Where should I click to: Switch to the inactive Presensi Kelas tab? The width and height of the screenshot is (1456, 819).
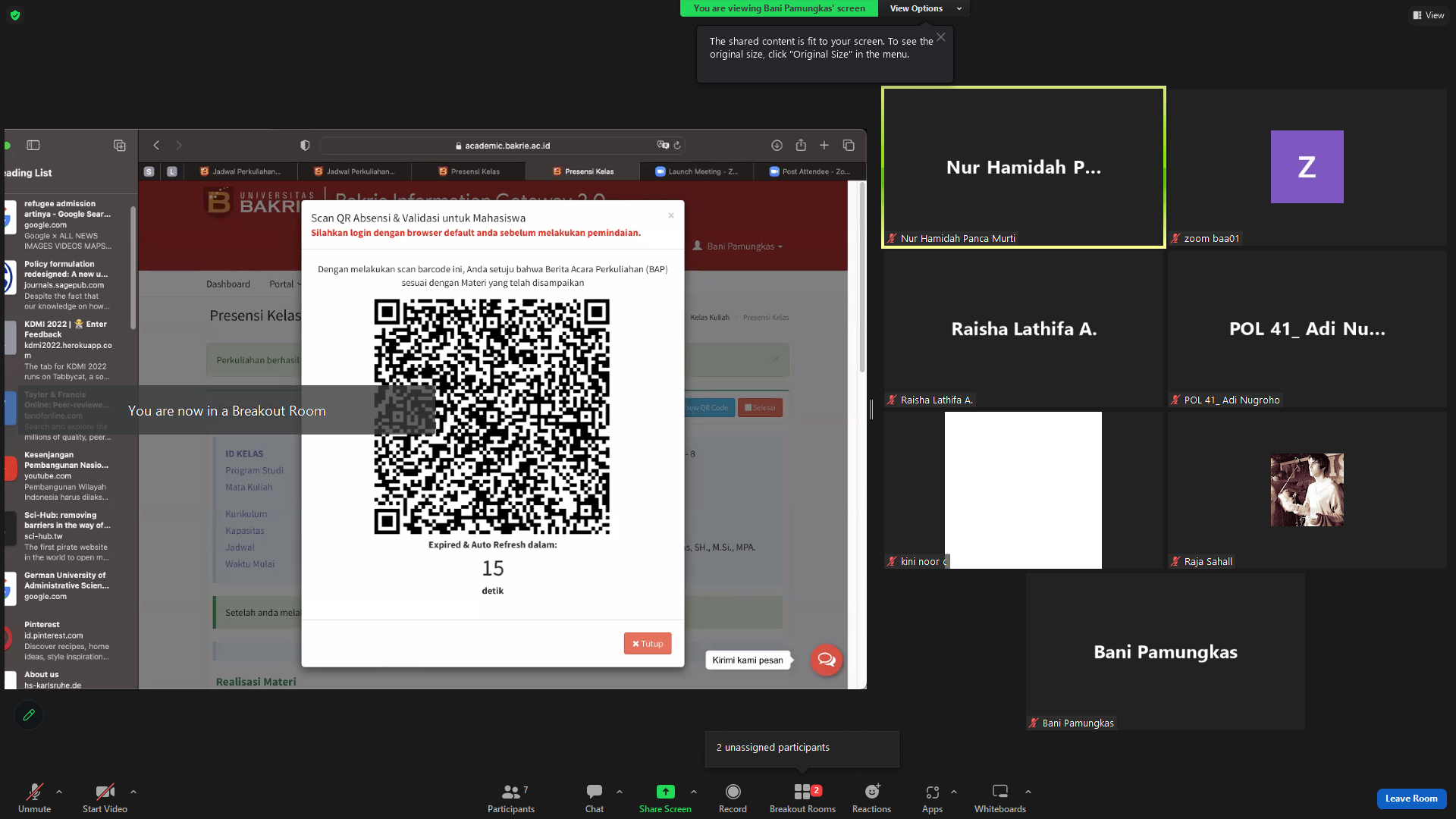click(469, 171)
